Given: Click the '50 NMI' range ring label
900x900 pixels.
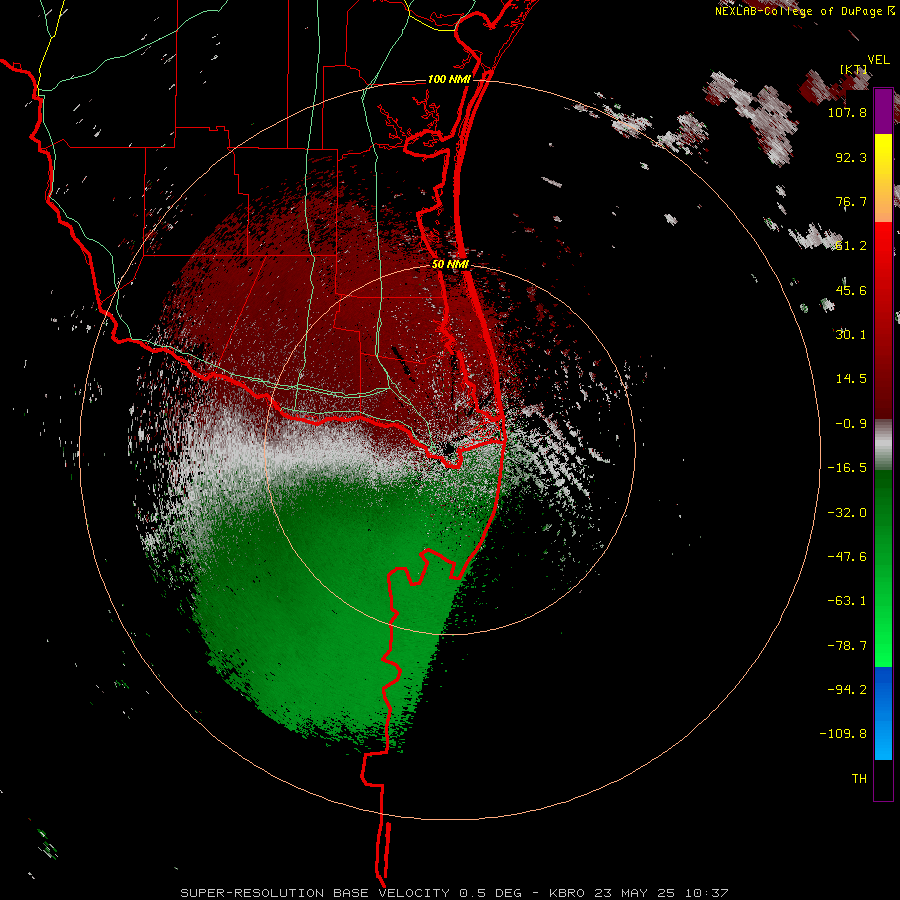Looking at the screenshot, I should (x=450, y=264).
